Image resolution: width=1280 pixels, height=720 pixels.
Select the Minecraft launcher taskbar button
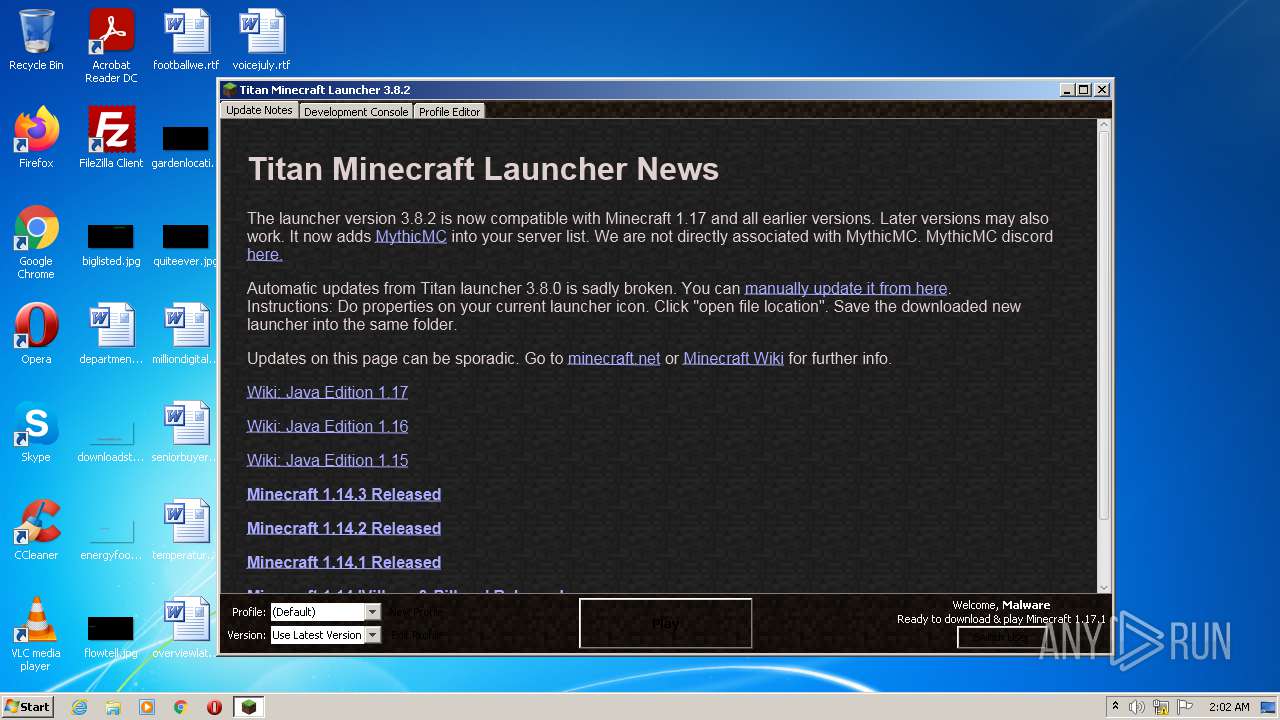pos(249,707)
